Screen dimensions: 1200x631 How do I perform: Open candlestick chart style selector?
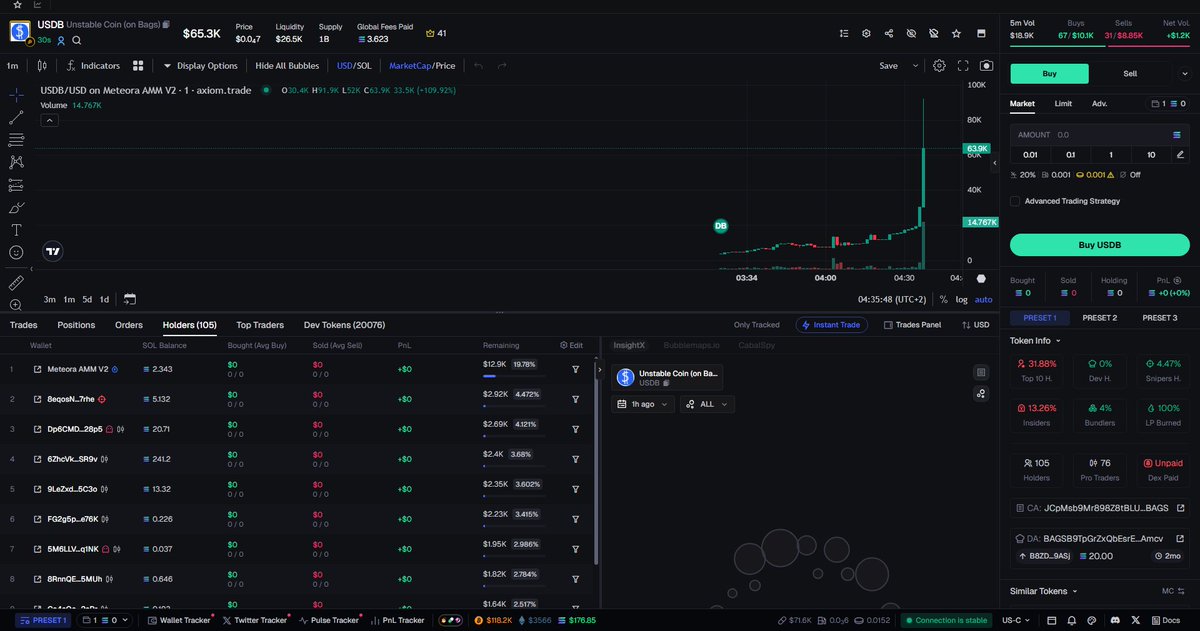(42, 66)
